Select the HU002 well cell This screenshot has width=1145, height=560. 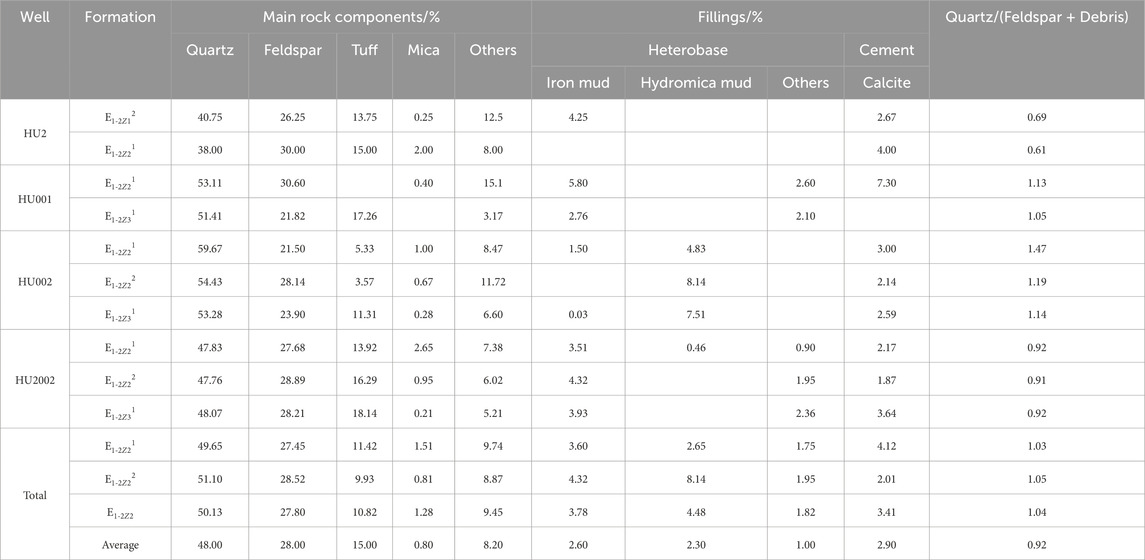point(34,281)
